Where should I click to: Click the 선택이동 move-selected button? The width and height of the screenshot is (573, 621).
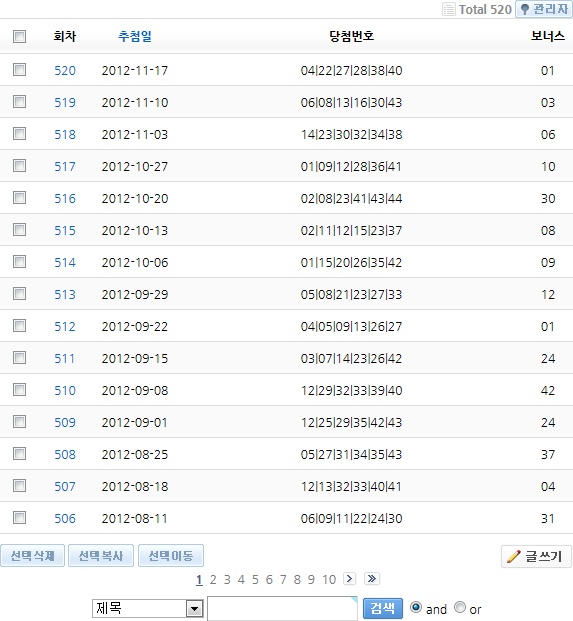tap(171, 556)
